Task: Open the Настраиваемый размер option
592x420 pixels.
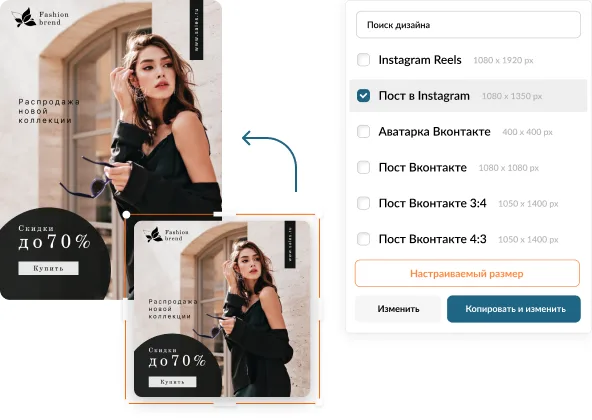Action: (x=467, y=273)
